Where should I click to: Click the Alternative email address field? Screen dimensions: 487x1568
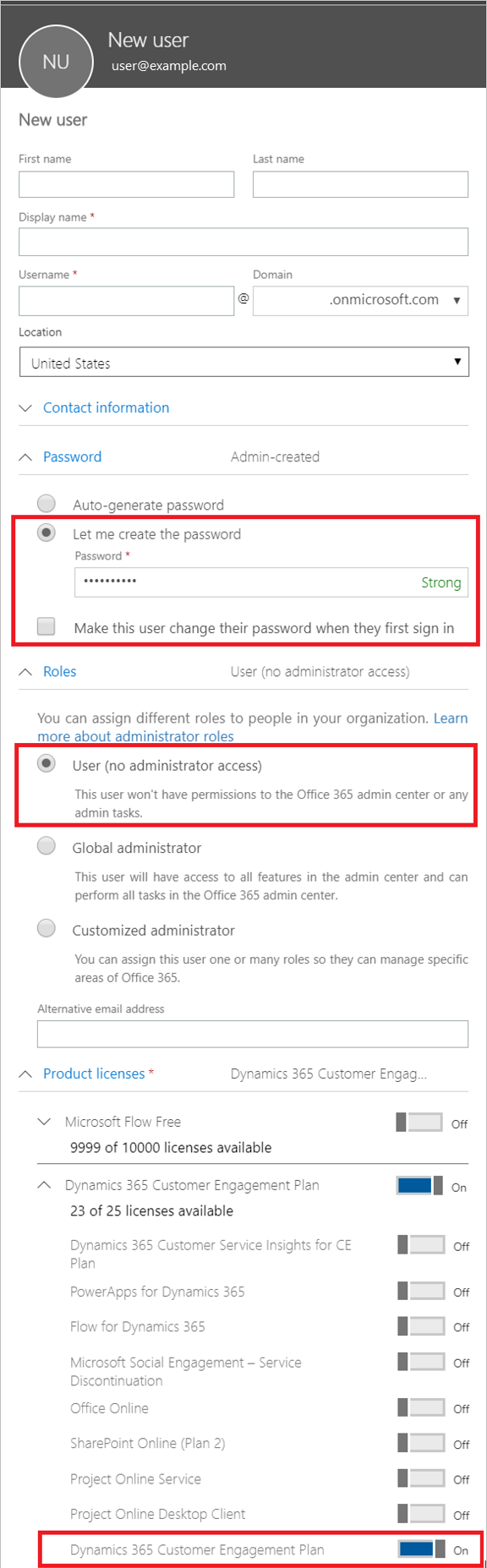click(253, 1034)
